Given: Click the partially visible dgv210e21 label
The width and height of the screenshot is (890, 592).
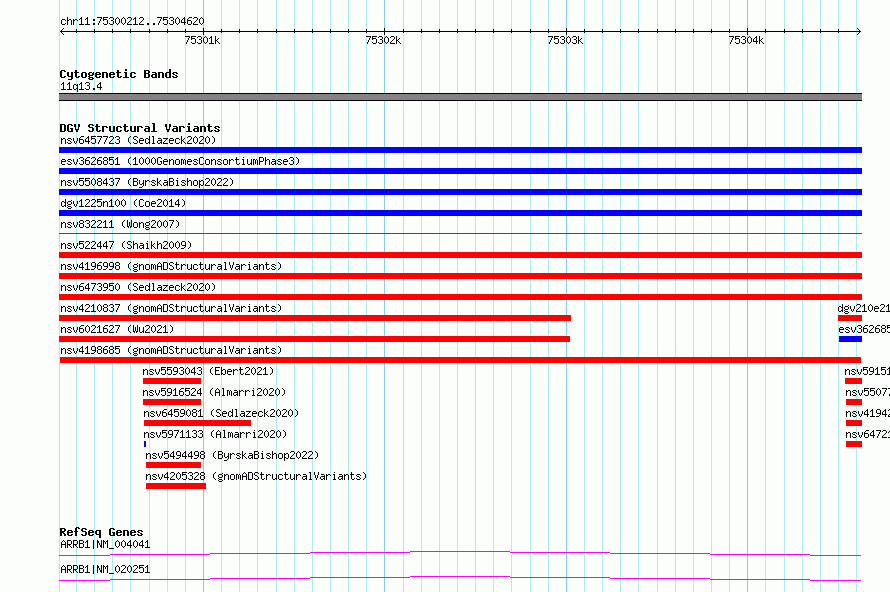Looking at the screenshot, I should 863,308.
